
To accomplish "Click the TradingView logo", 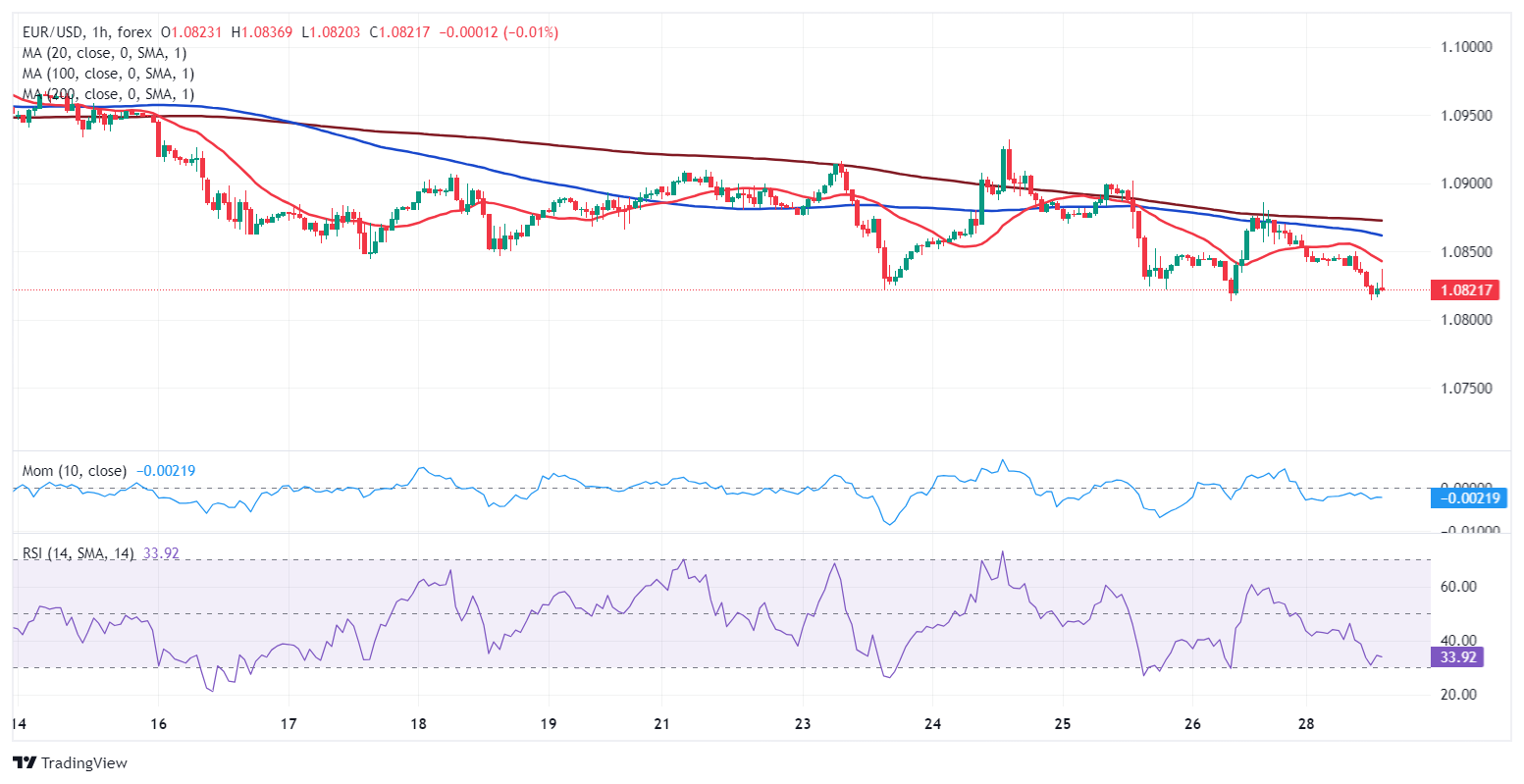I will pyautogui.click(x=70, y=762).
